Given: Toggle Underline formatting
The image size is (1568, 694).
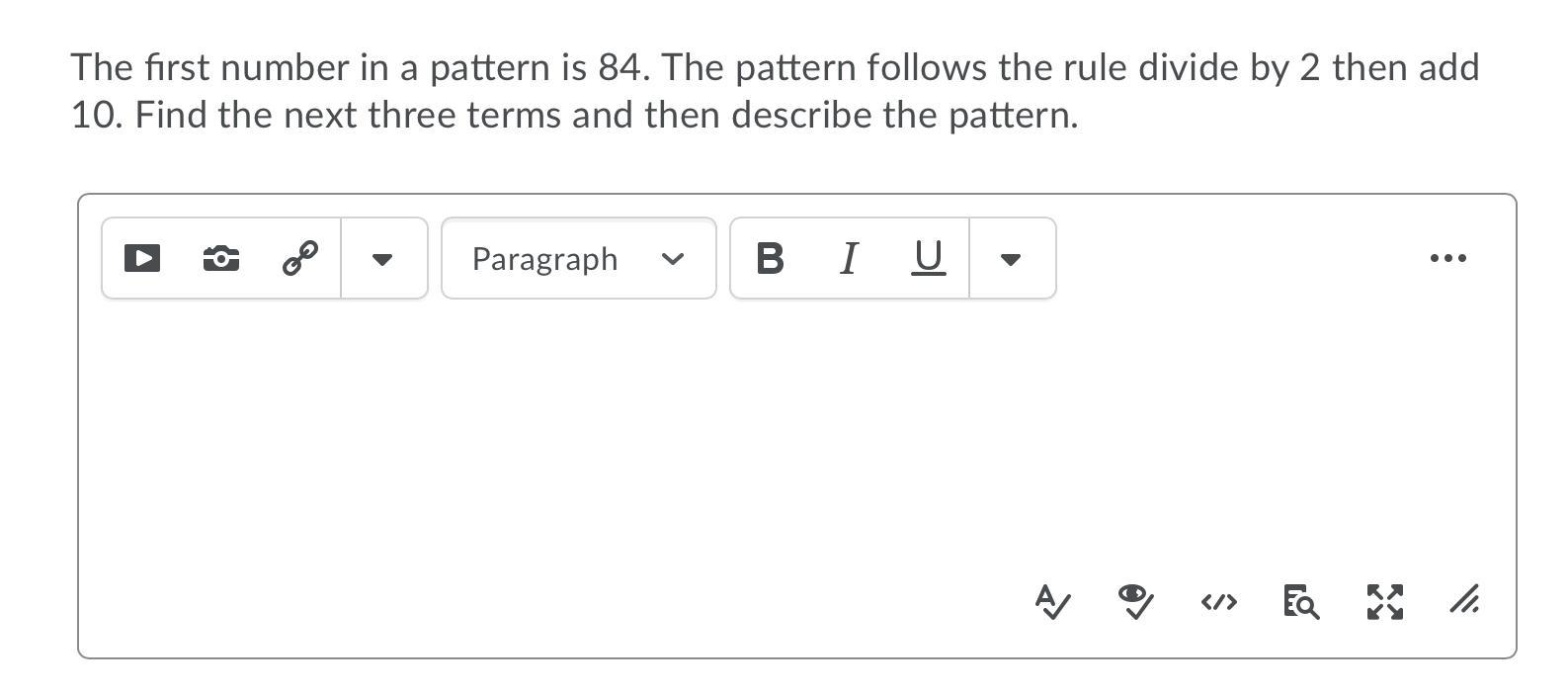Looking at the screenshot, I should (x=928, y=259).
